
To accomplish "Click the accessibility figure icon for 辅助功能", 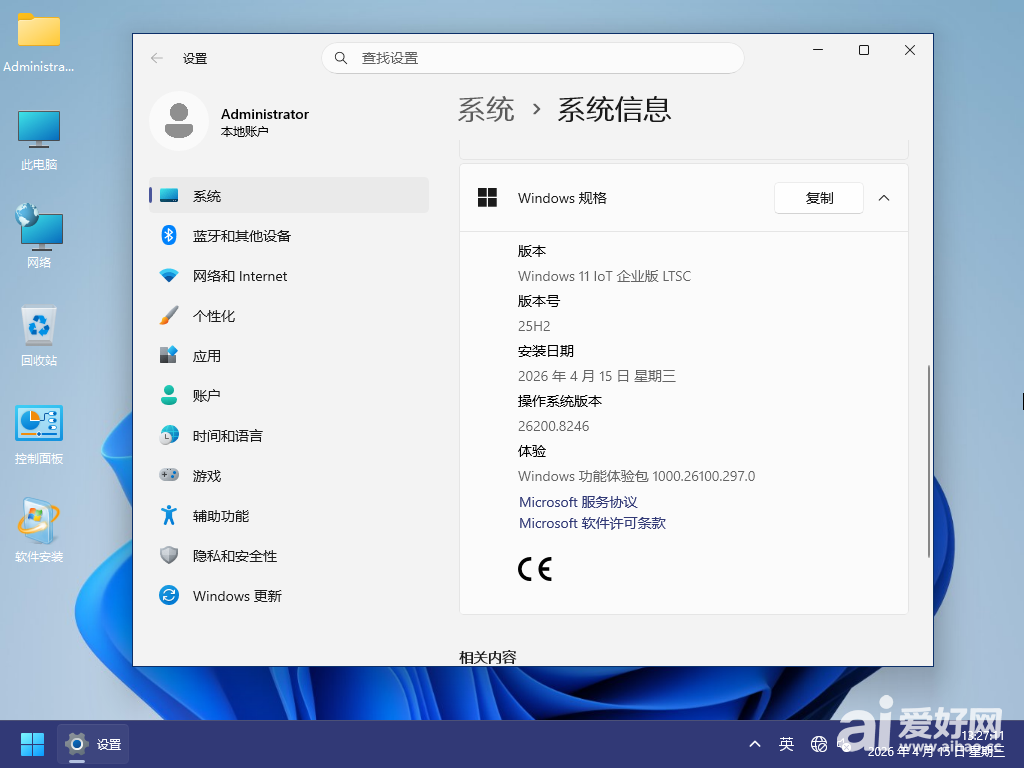I will click(169, 515).
